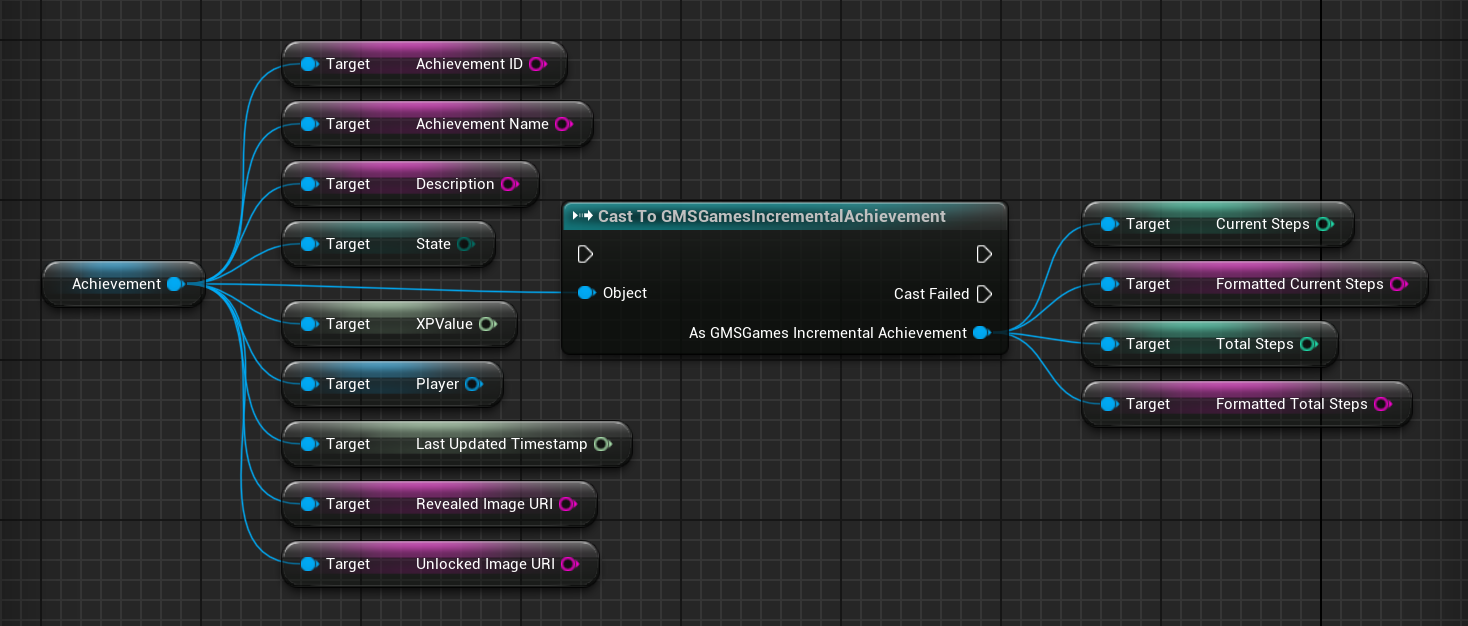The height and width of the screenshot is (626, 1468).
Task: Click the Player object output pin
Action: coord(473,384)
